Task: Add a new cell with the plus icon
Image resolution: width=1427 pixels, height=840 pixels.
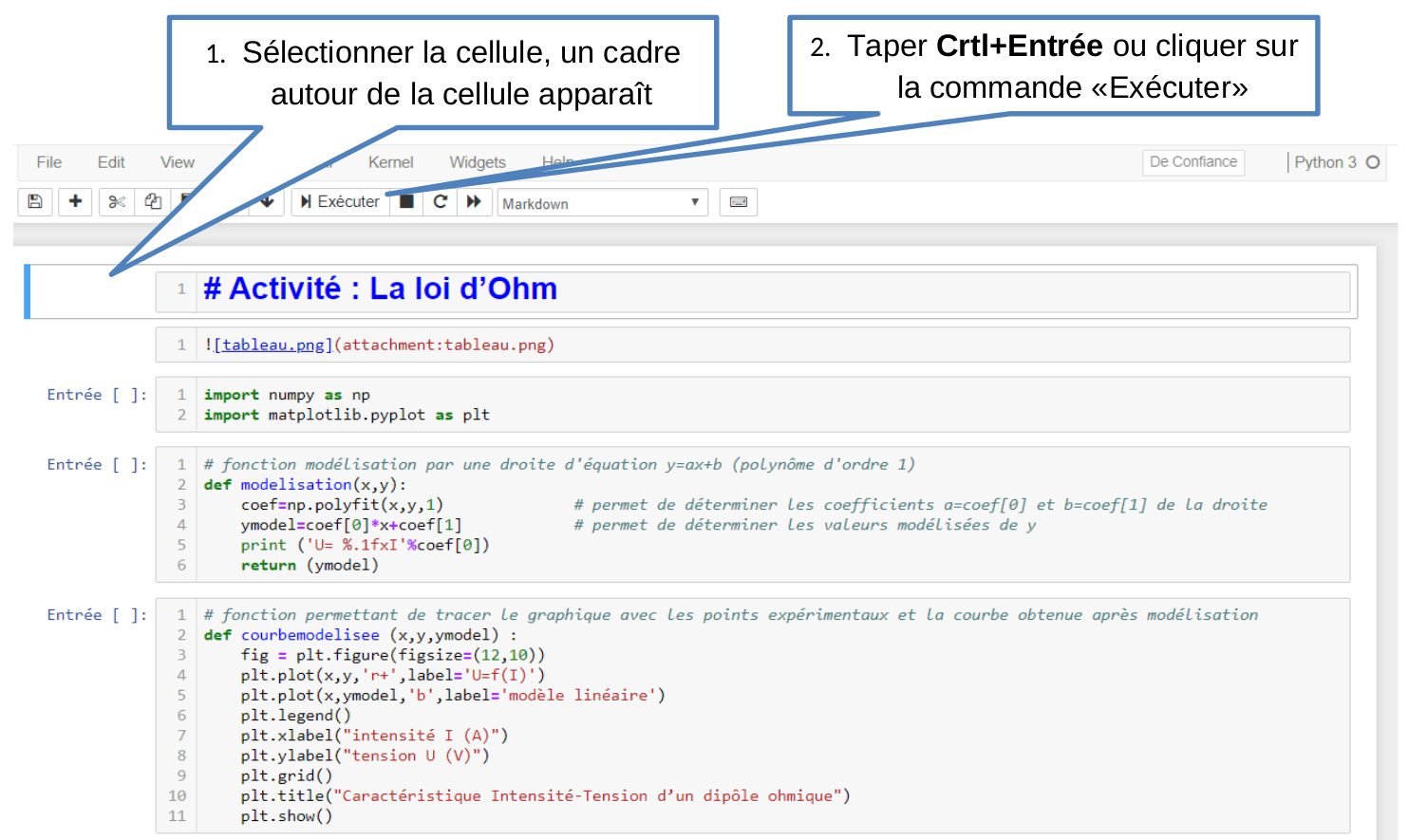Action: (x=75, y=201)
